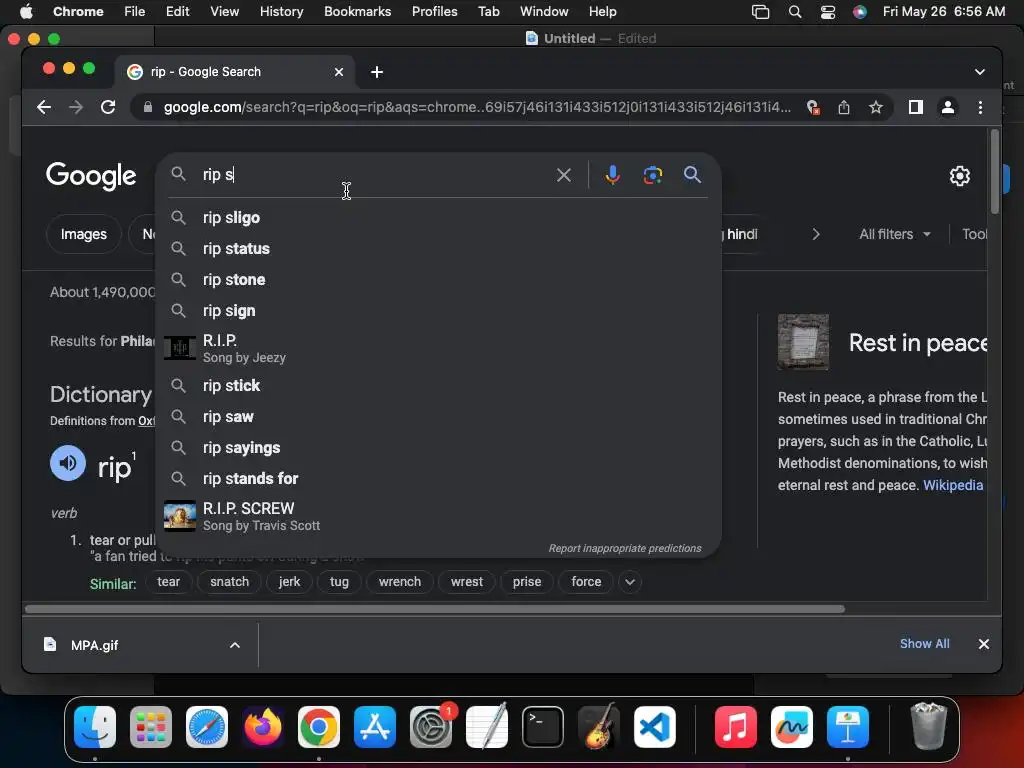This screenshot has height=768, width=1024.
Task: Play pronunciation of rip speaker icon
Action: pyautogui.click(x=68, y=463)
